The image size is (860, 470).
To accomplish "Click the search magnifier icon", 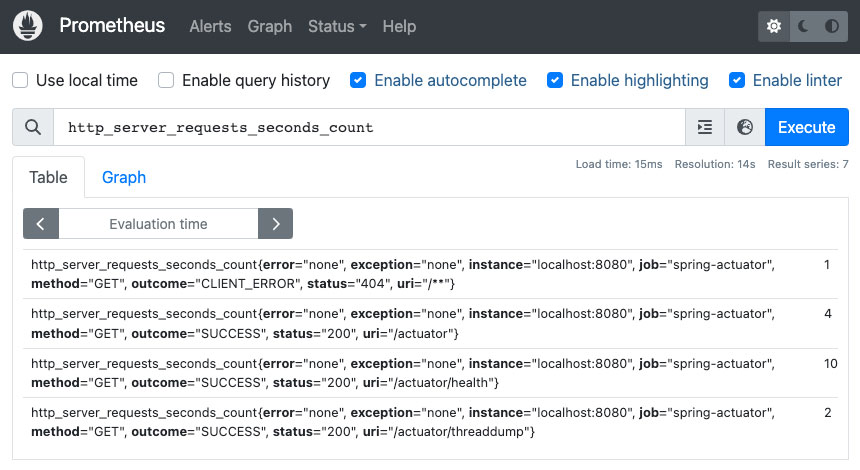I will tap(32, 127).
